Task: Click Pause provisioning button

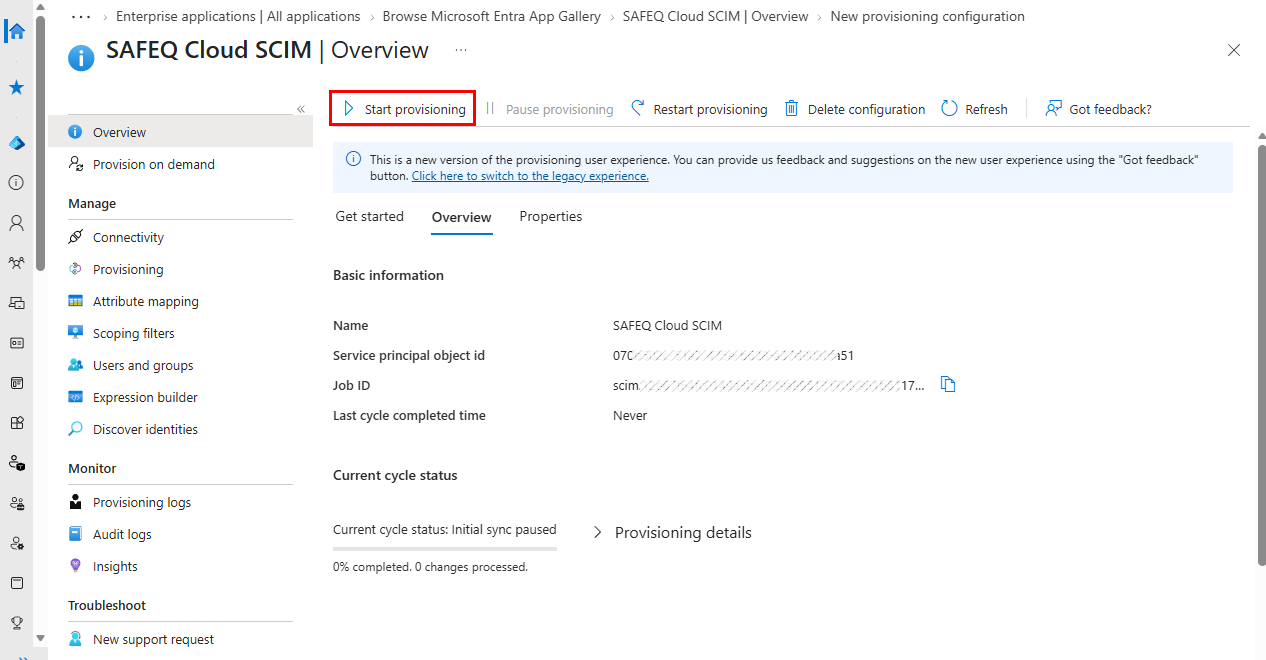Action: tap(549, 109)
